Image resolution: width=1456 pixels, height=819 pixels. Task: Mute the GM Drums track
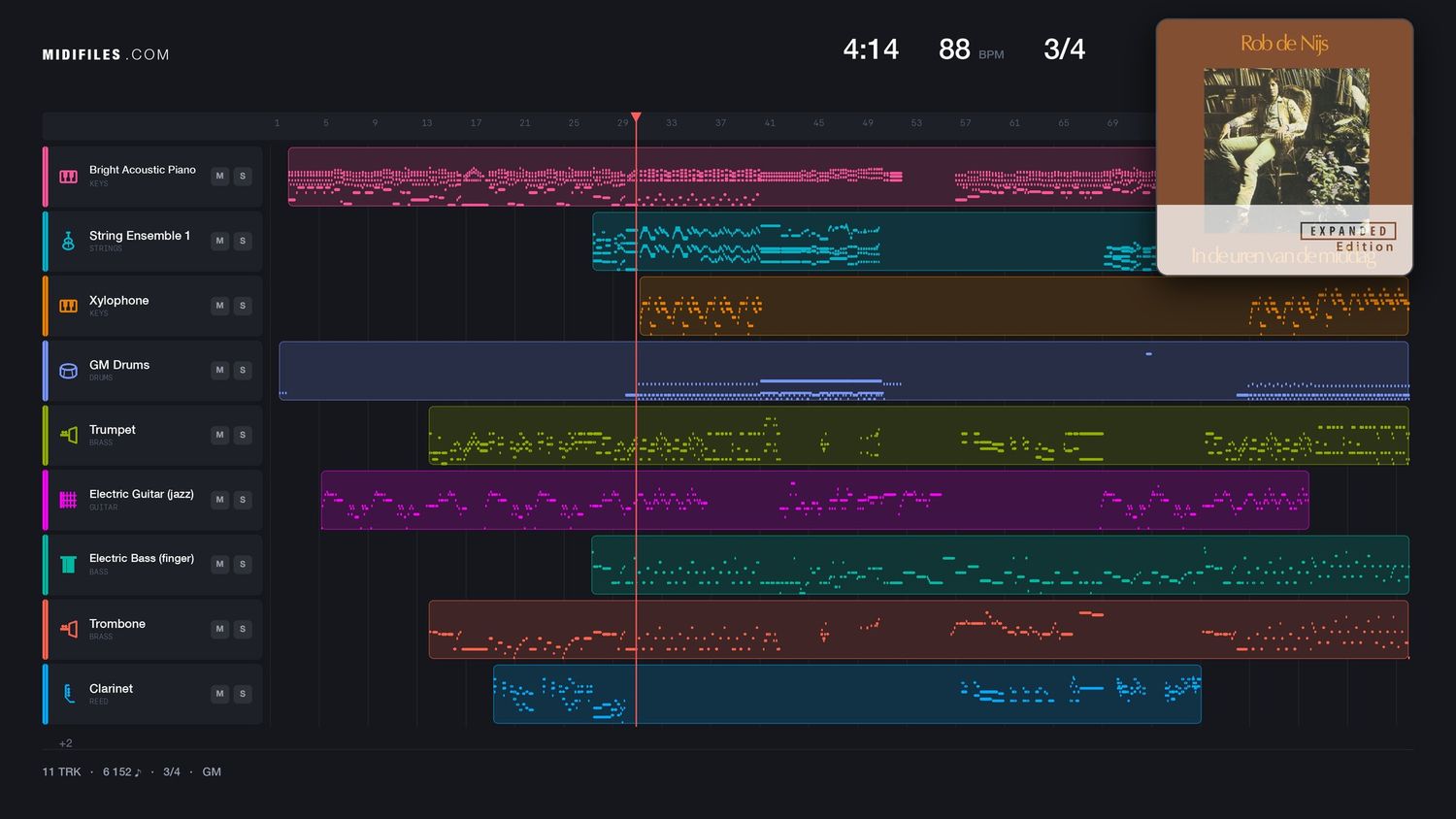click(x=219, y=370)
